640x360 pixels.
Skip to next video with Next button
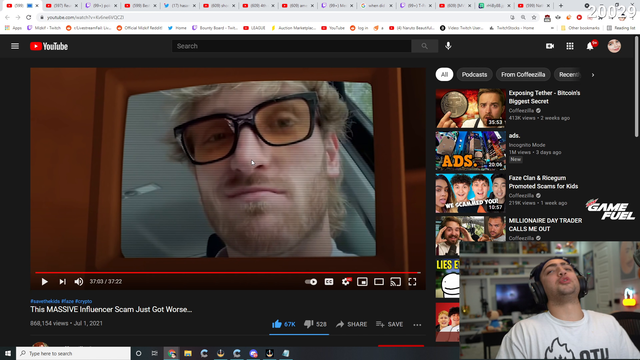[x=62, y=282]
